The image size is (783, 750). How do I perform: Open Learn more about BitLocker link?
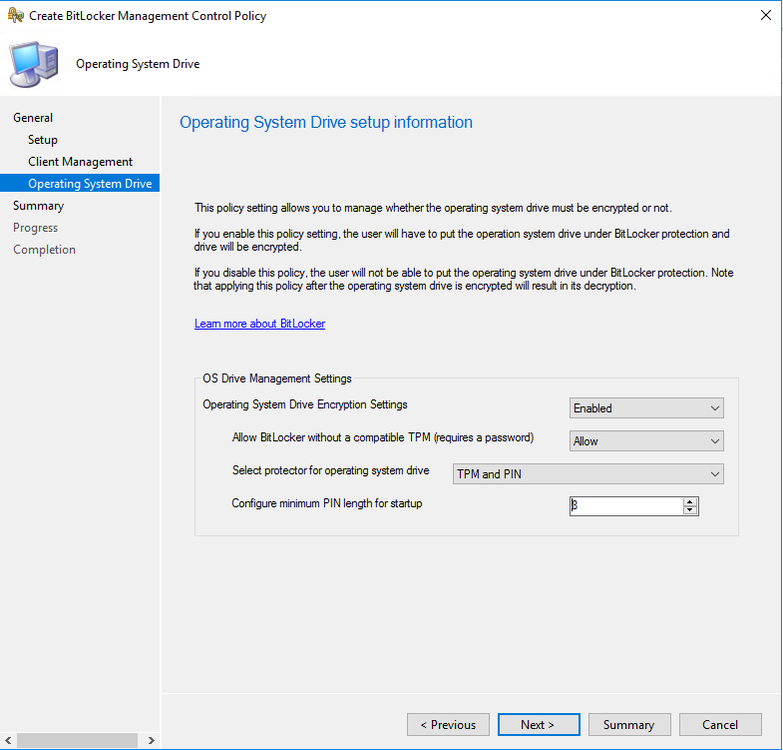pyautogui.click(x=260, y=324)
